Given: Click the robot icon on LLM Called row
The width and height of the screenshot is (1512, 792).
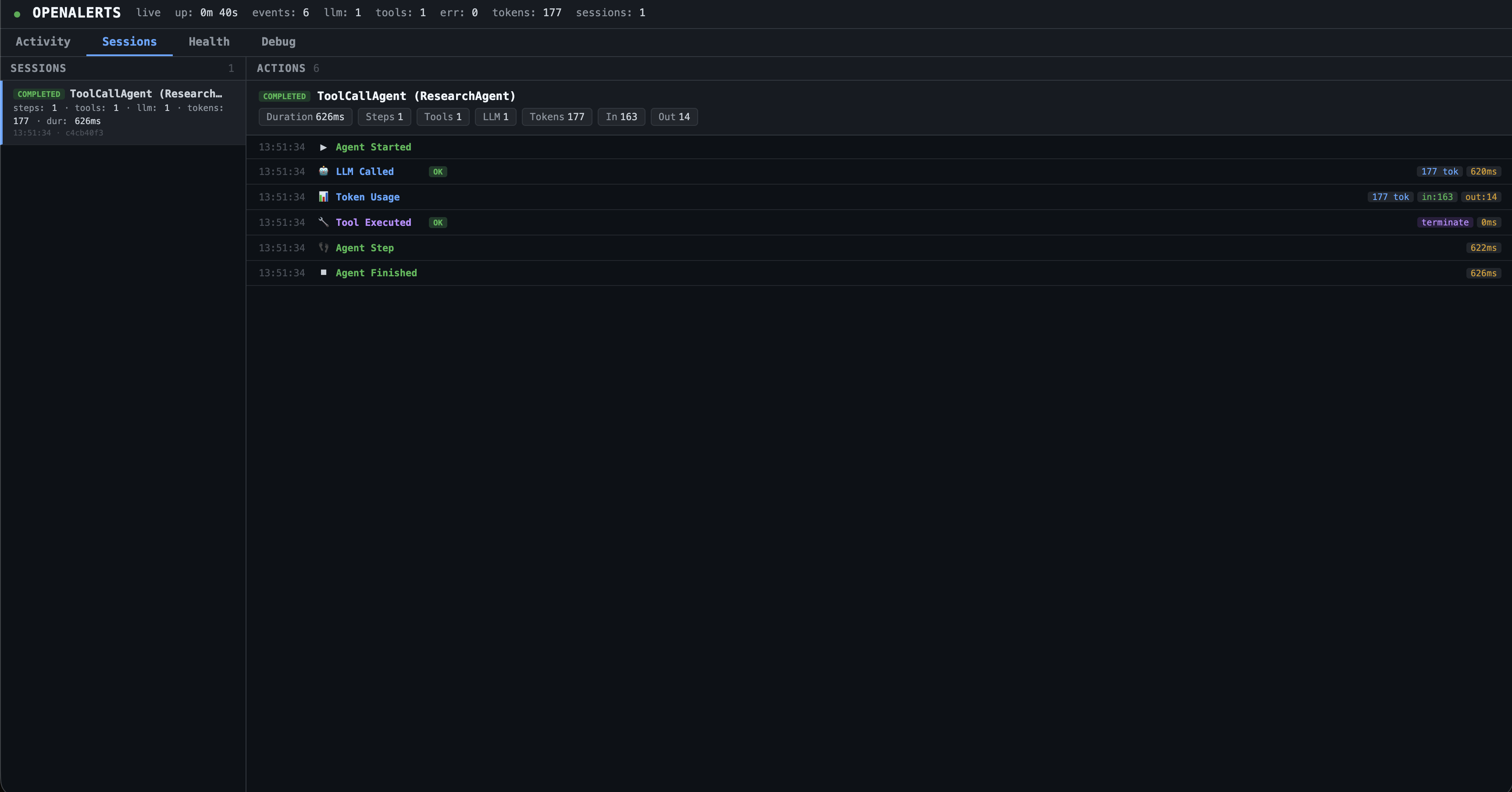Looking at the screenshot, I should pos(324,171).
